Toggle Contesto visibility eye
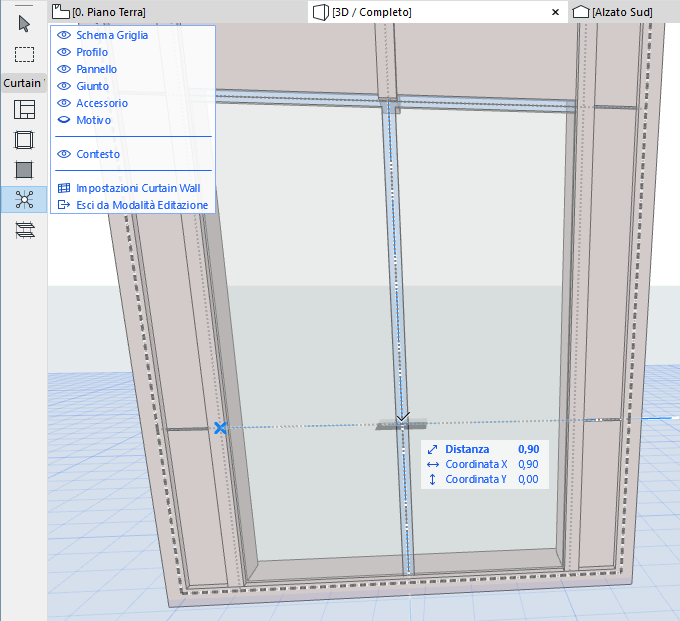The width and height of the screenshot is (680, 621). point(64,155)
